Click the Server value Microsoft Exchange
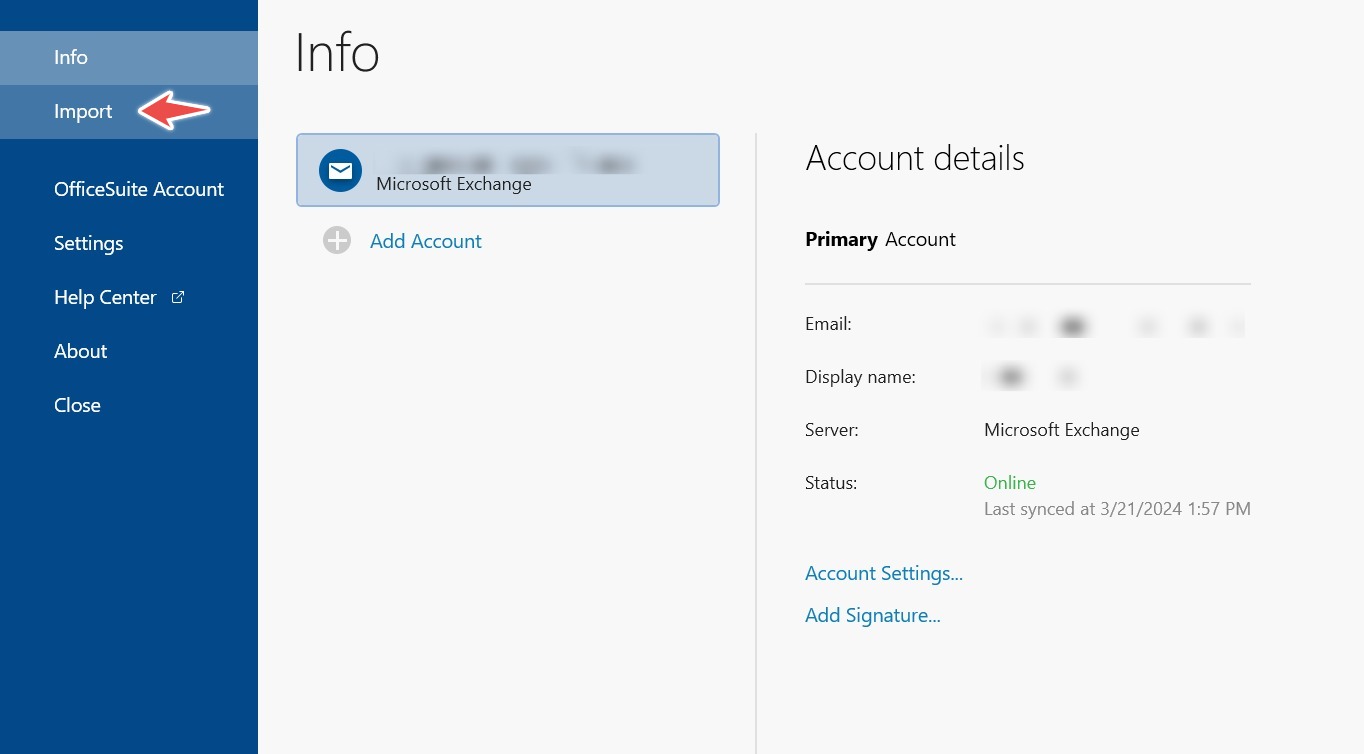1364x754 pixels. point(1062,430)
